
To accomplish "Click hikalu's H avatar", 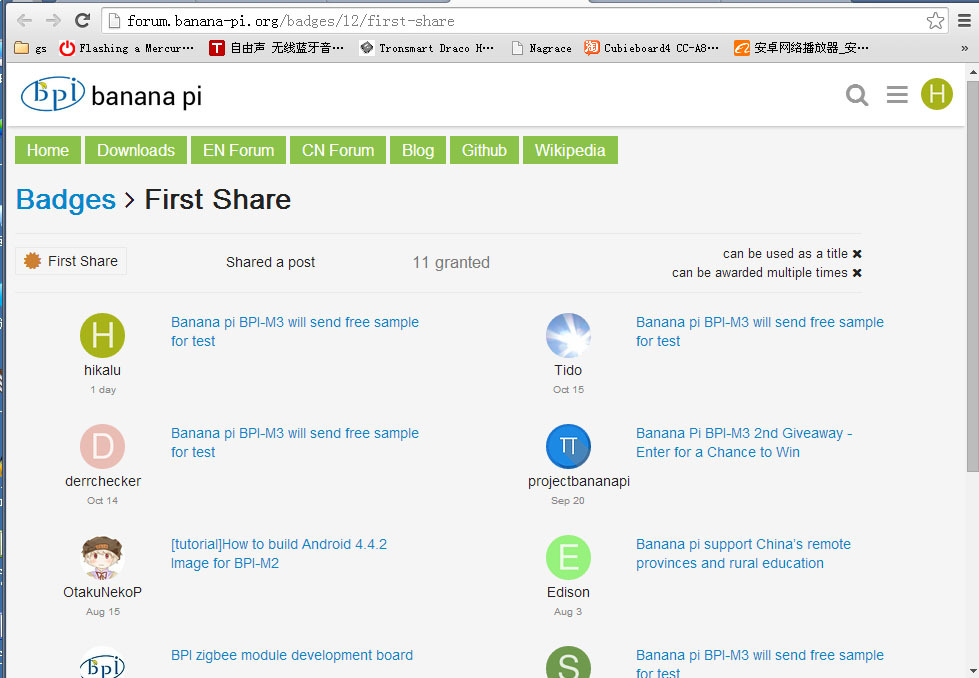I will 102,335.
